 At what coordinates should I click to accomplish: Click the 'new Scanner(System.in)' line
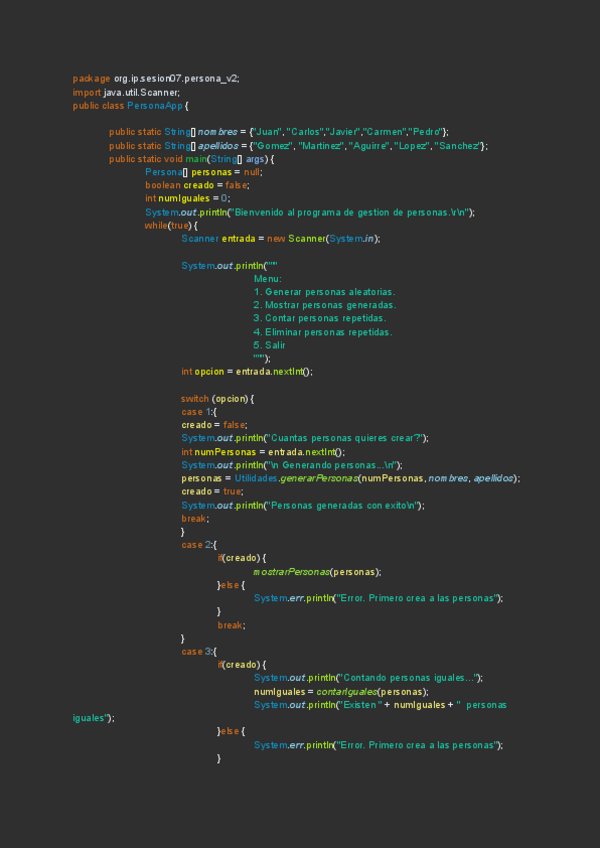click(280, 239)
